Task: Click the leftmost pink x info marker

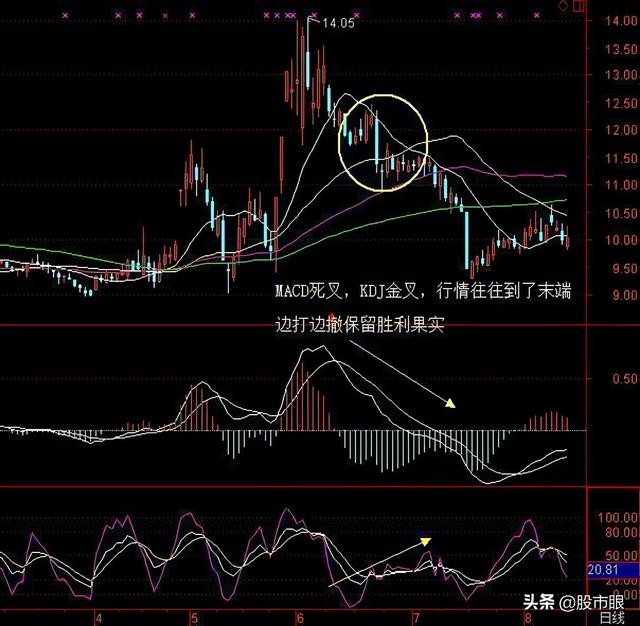Action: coord(65,16)
